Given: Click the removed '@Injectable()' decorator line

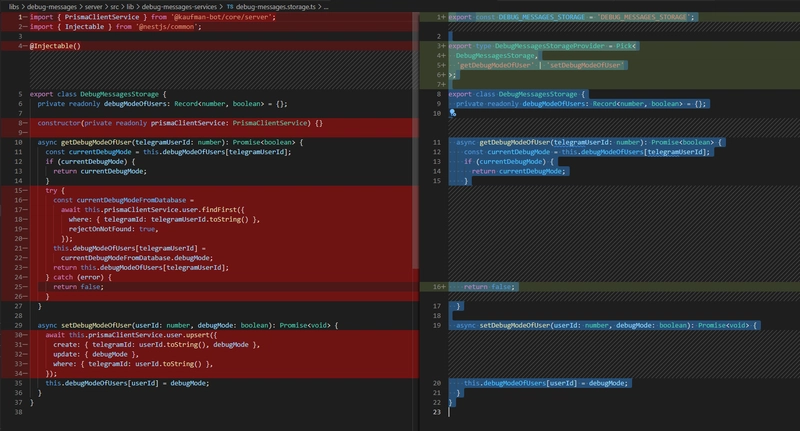Looking at the screenshot, I should 55,46.
